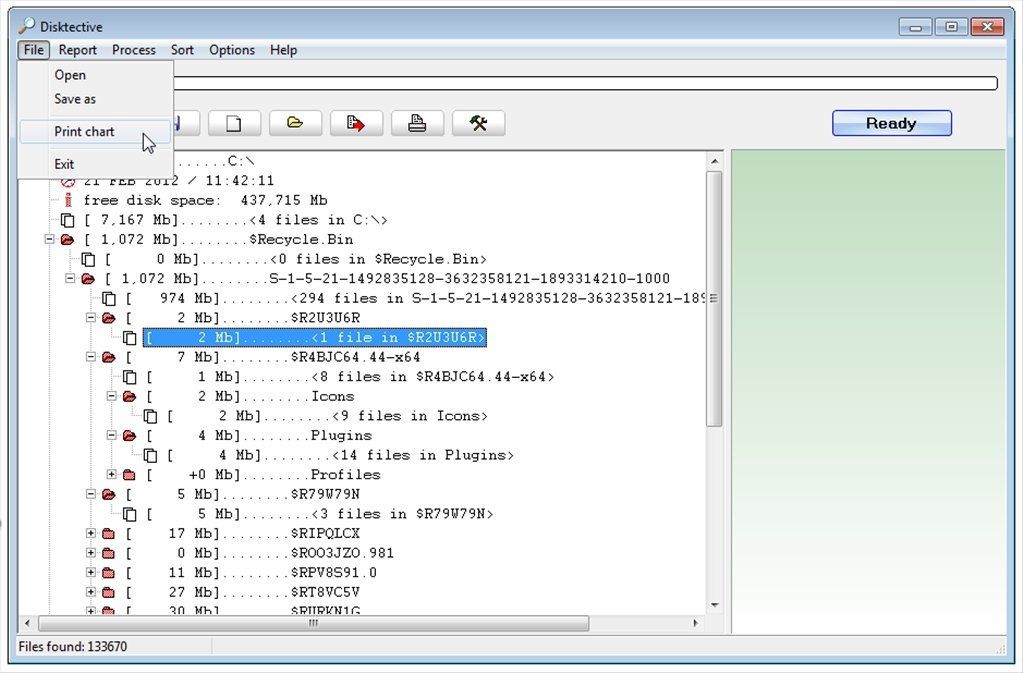Click the folder icon of S-1-5-21-1492835128 row
This screenshot has width=1023, height=673.
point(88,278)
